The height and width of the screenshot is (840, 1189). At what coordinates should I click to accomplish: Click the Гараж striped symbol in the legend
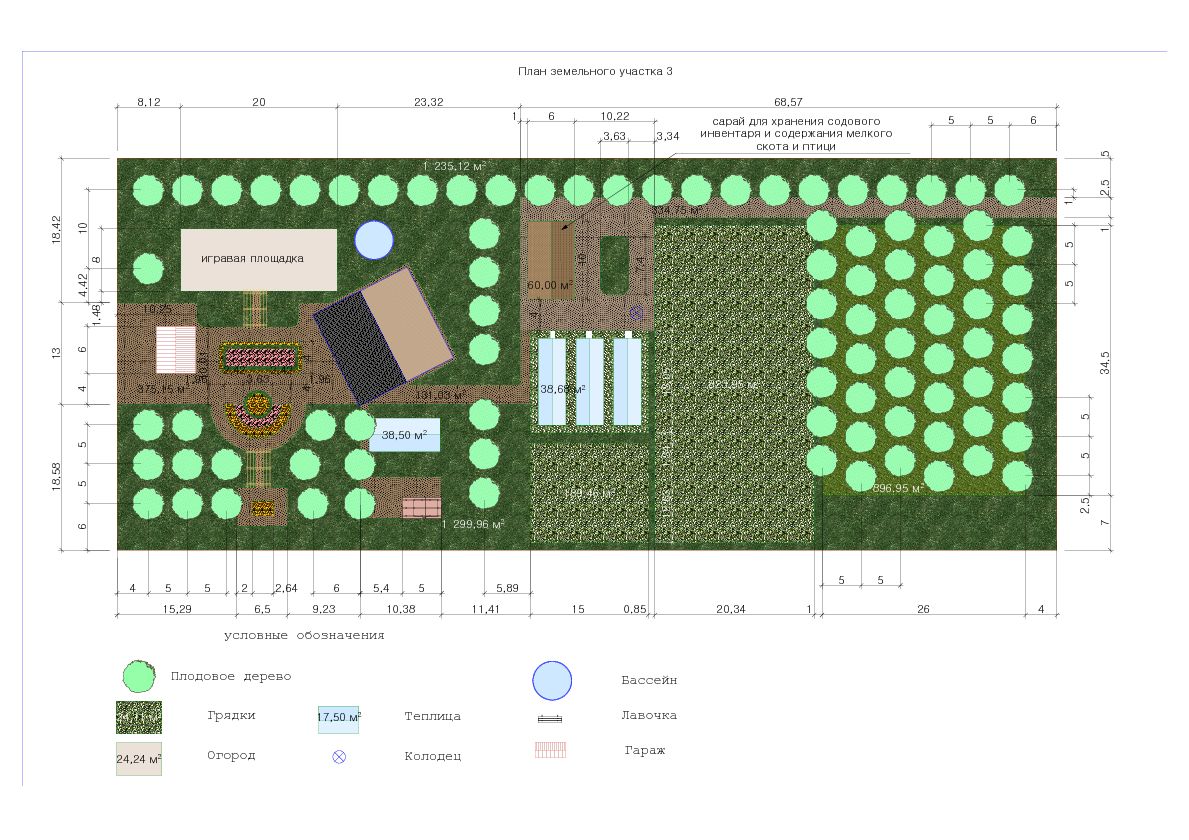click(551, 751)
